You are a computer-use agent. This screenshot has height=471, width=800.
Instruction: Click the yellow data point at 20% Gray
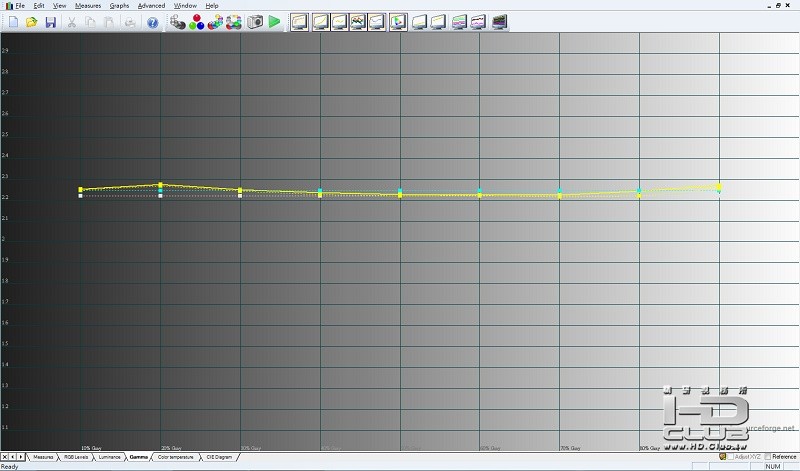(160, 185)
